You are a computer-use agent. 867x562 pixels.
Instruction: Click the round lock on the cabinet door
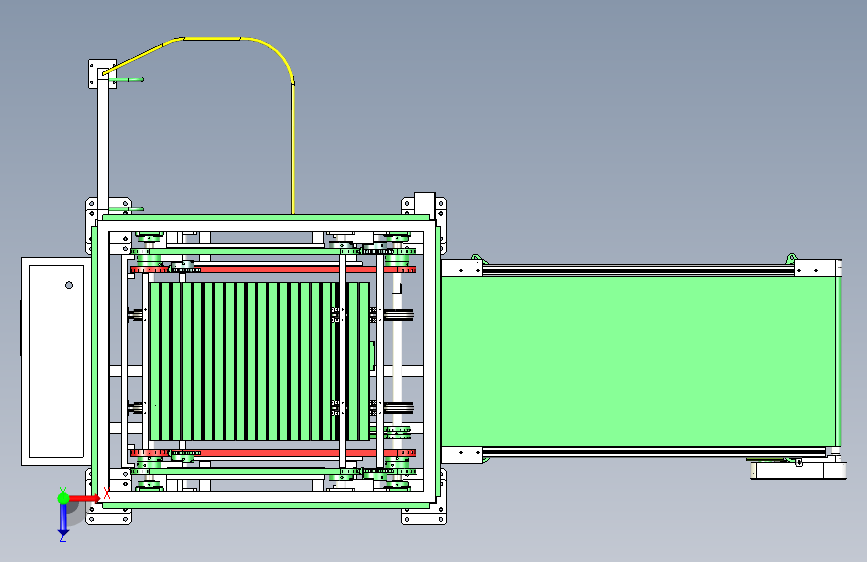(x=69, y=285)
